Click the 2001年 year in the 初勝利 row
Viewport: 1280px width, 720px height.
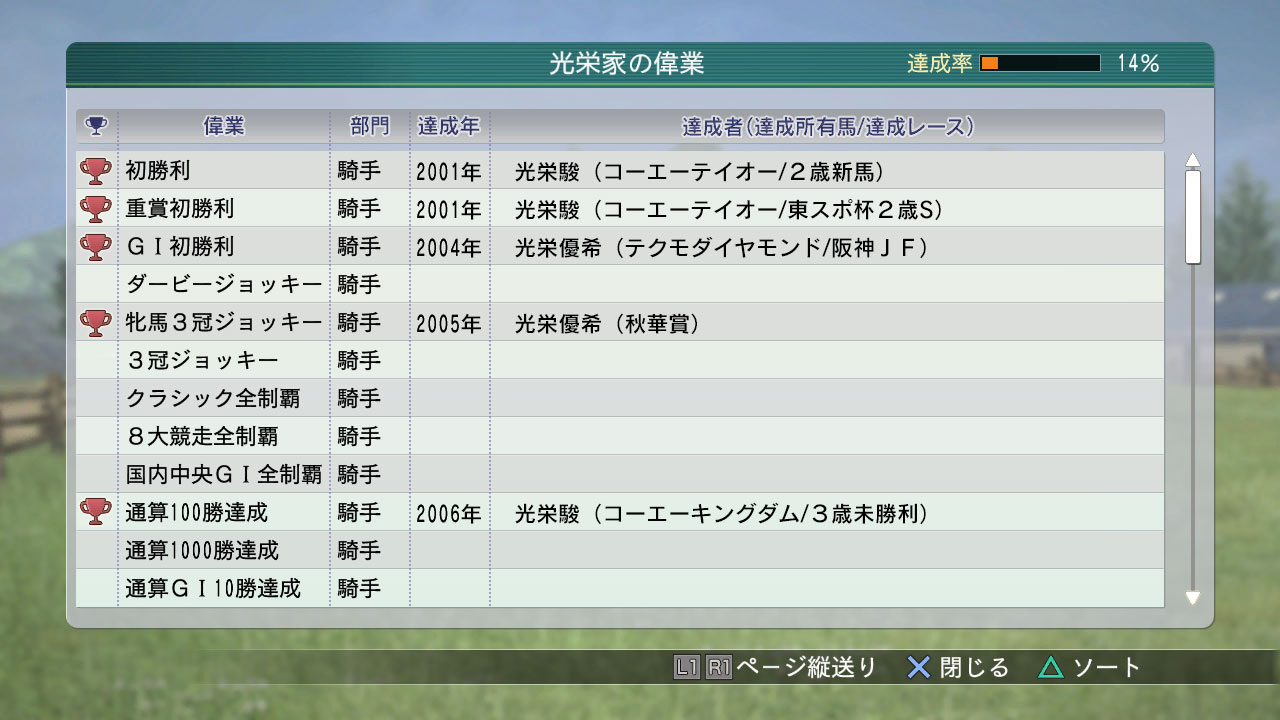coord(449,171)
